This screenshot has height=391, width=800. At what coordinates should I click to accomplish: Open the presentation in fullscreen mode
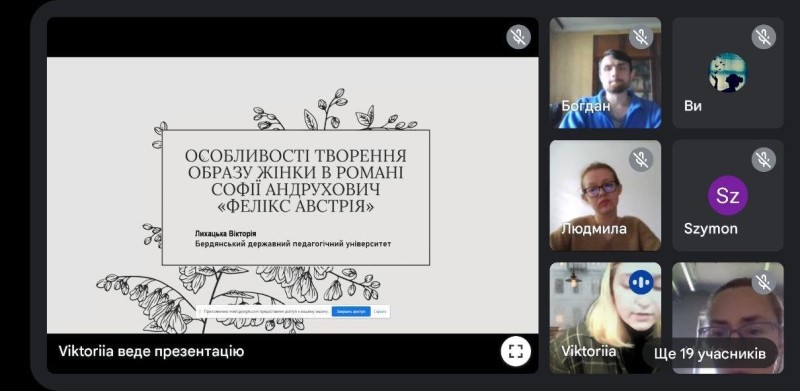pyautogui.click(x=516, y=351)
